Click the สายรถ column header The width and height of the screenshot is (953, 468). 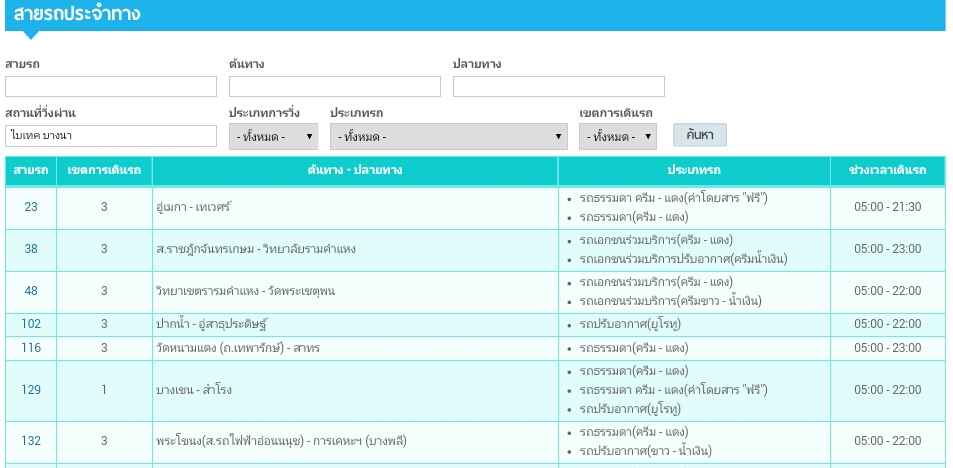click(31, 171)
